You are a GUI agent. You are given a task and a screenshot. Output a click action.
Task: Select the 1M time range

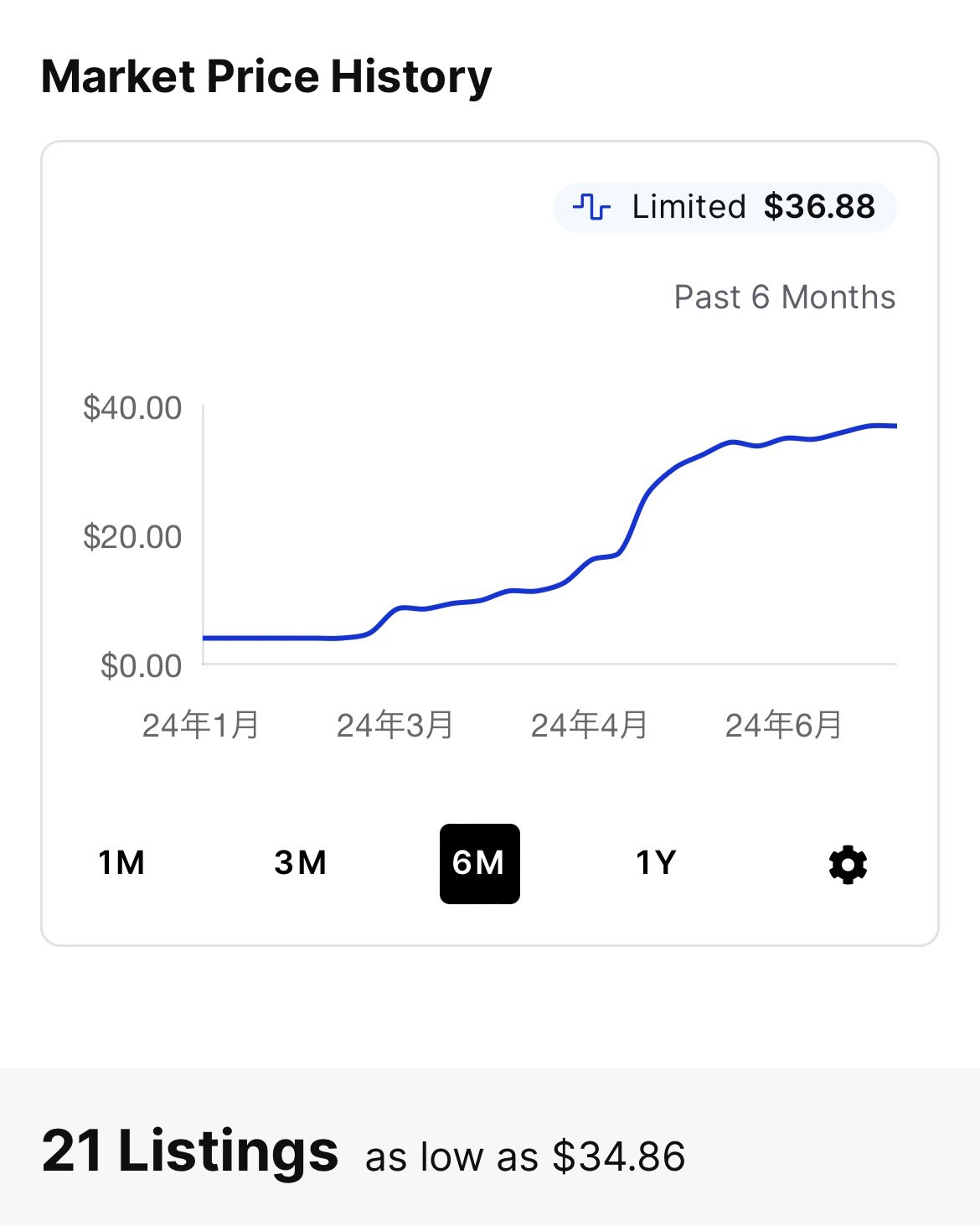click(x=121, y=863)
